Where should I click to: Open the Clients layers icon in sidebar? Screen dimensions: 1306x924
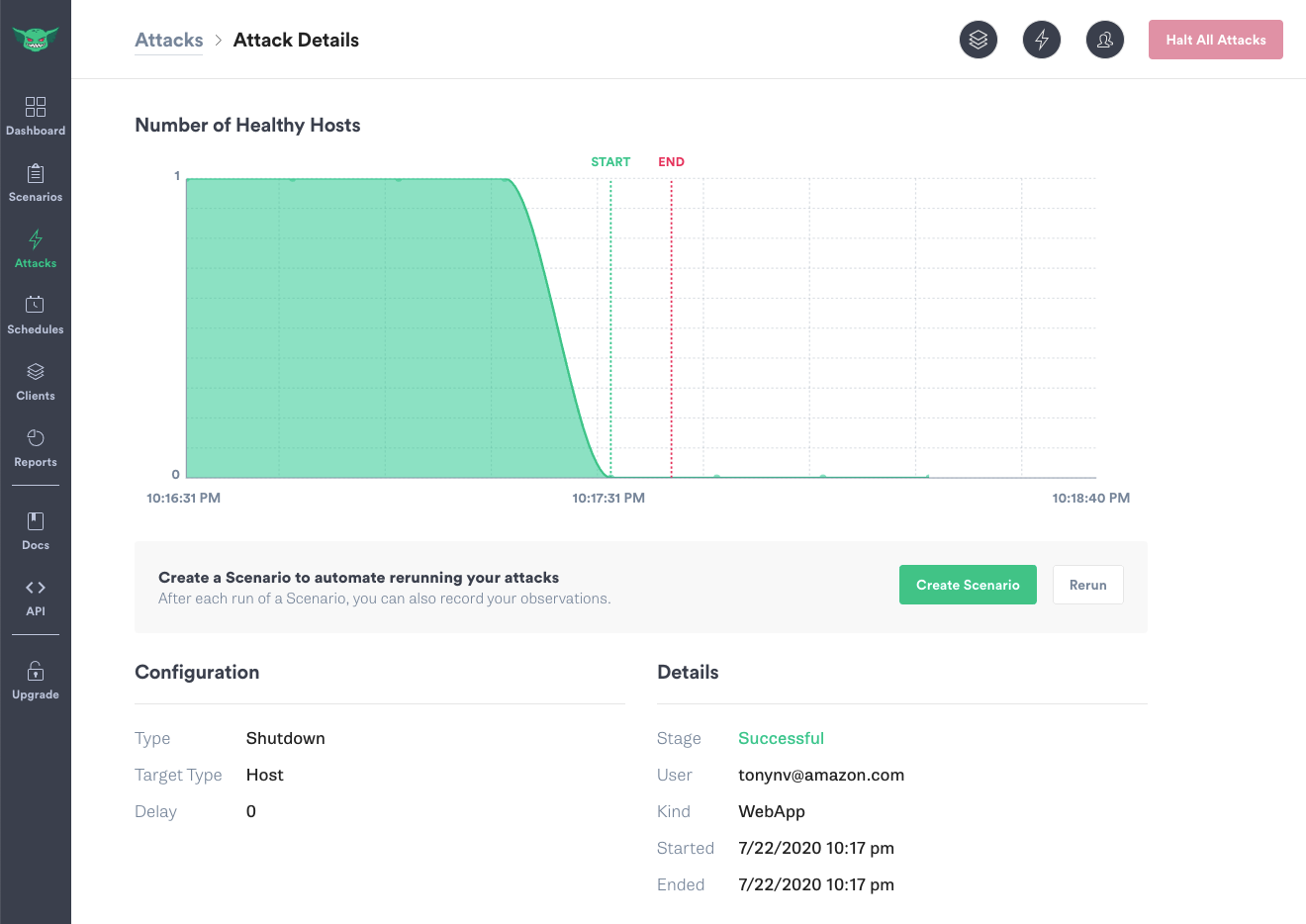[x=36, y=372]
